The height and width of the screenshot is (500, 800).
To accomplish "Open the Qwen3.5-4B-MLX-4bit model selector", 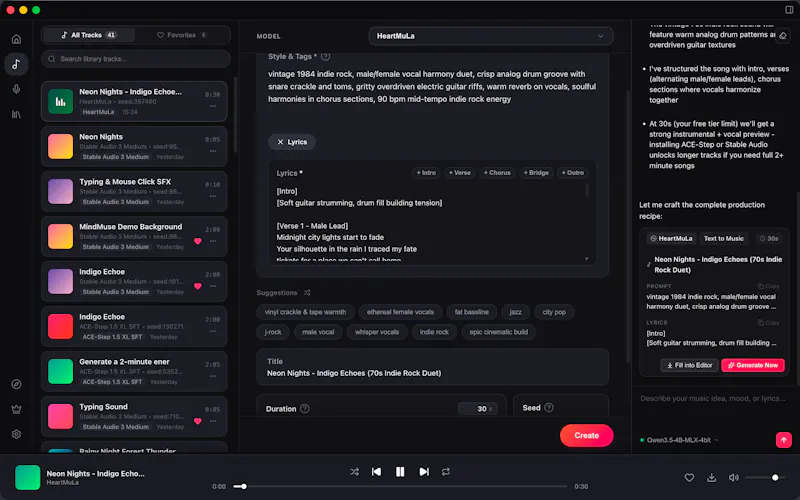I will click(x=679, y=440).
